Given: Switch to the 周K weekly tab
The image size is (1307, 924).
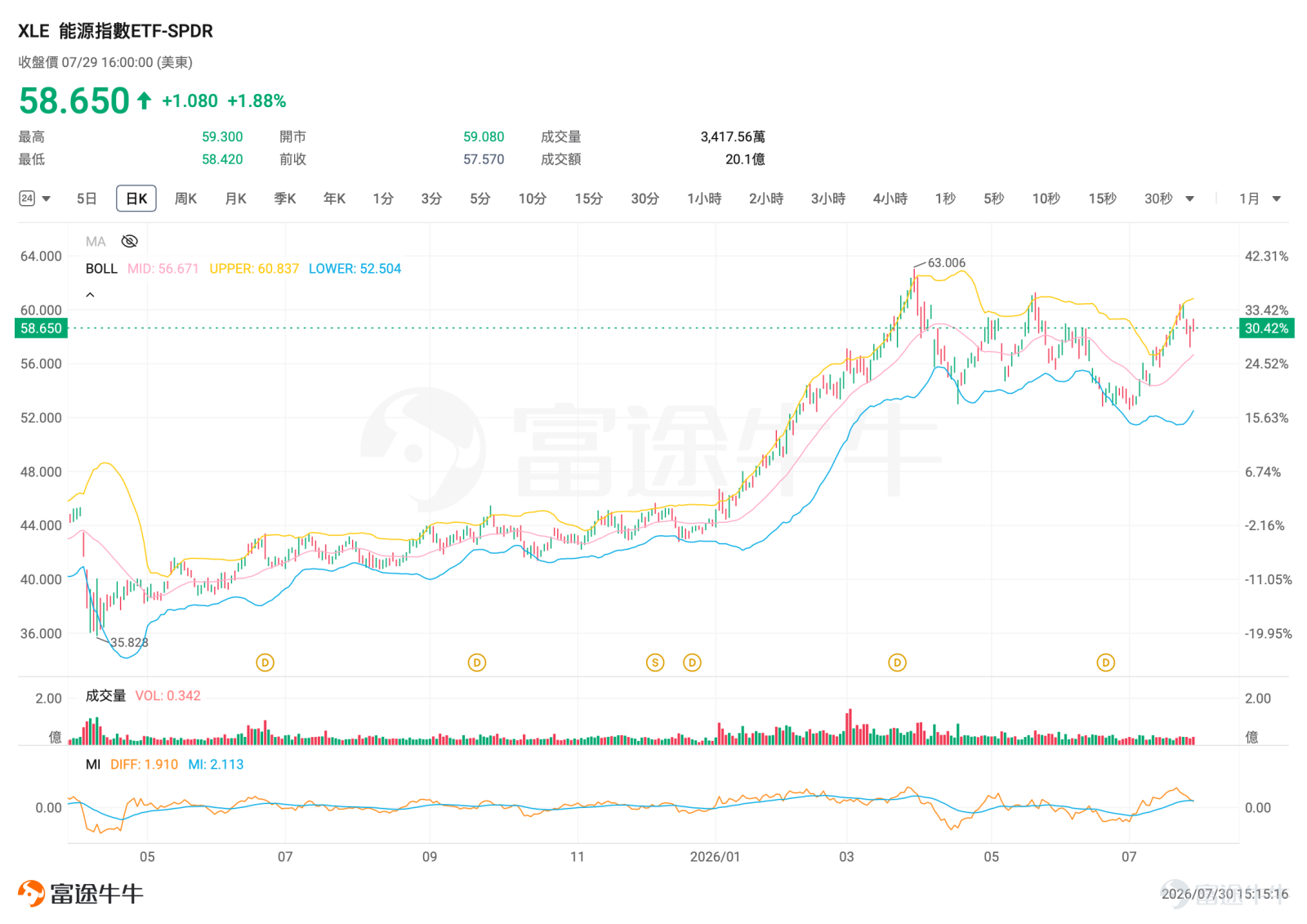Looking at the screenshot, I should (186, 199).
